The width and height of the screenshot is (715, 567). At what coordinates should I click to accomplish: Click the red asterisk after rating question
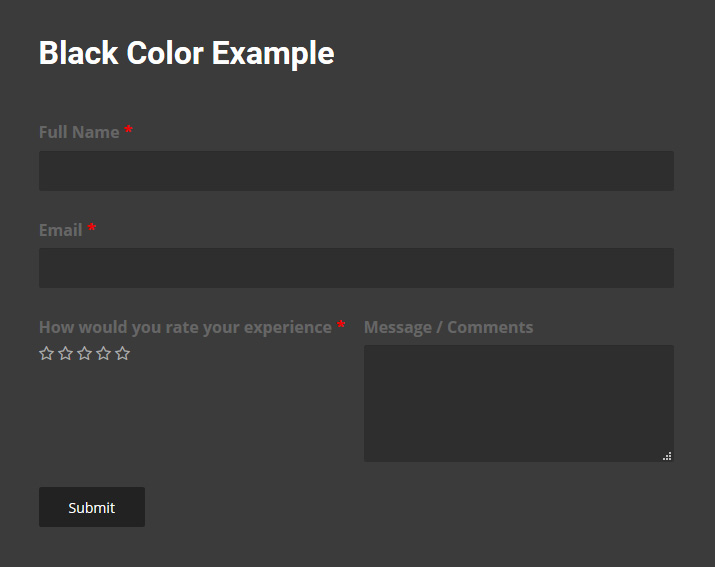pos(341,326)
